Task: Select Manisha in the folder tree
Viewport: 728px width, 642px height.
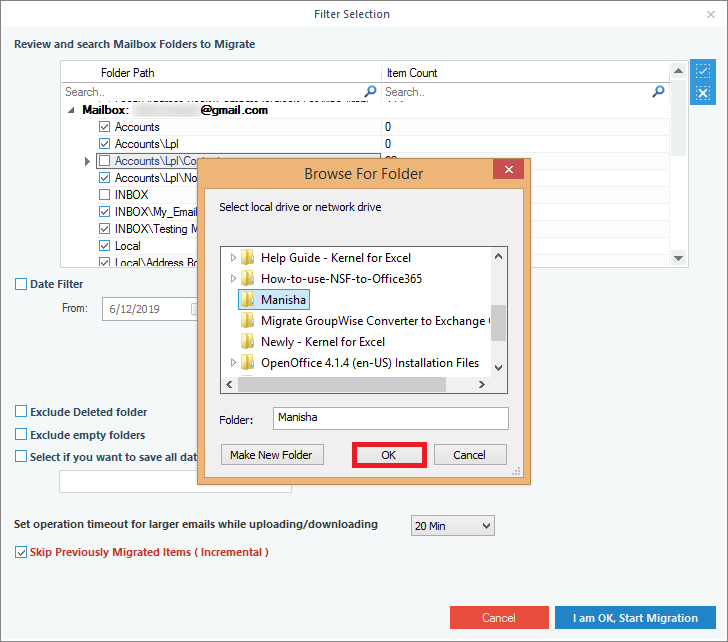Action: (283, 300)
